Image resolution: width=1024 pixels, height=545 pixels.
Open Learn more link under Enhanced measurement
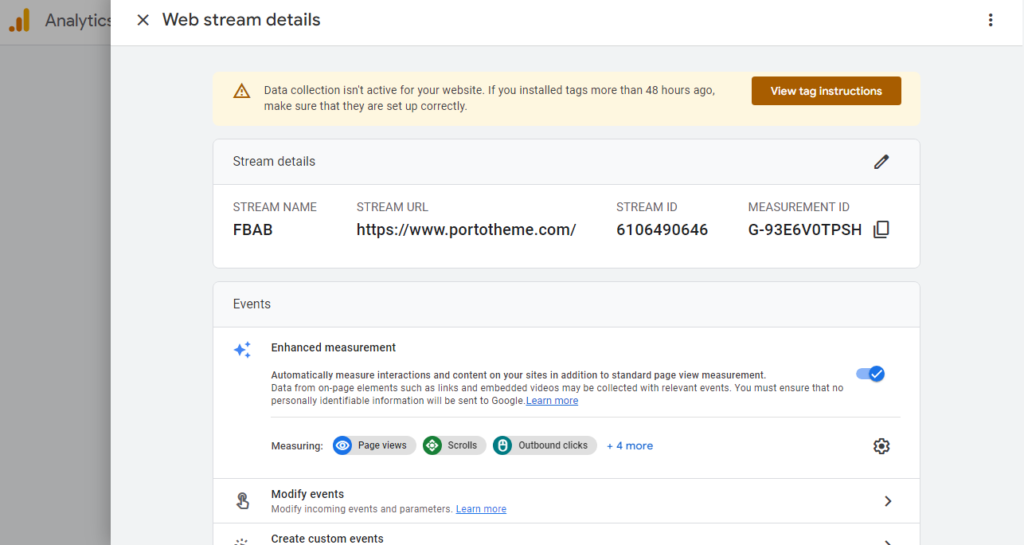click(552, 401)
